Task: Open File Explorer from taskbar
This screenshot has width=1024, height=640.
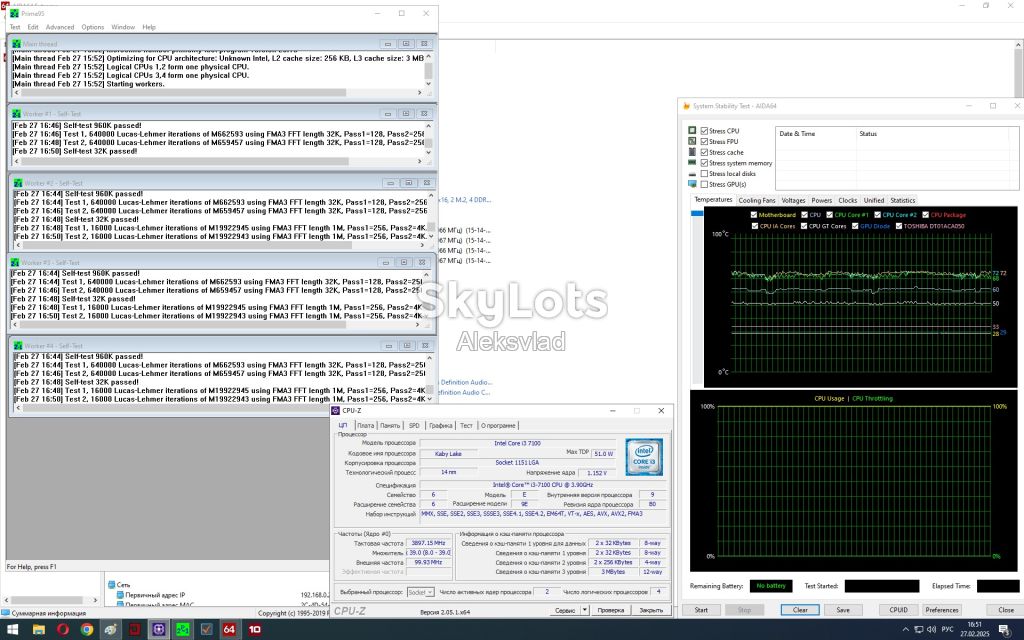Action: pyautogui.click(x=39, y=630)
